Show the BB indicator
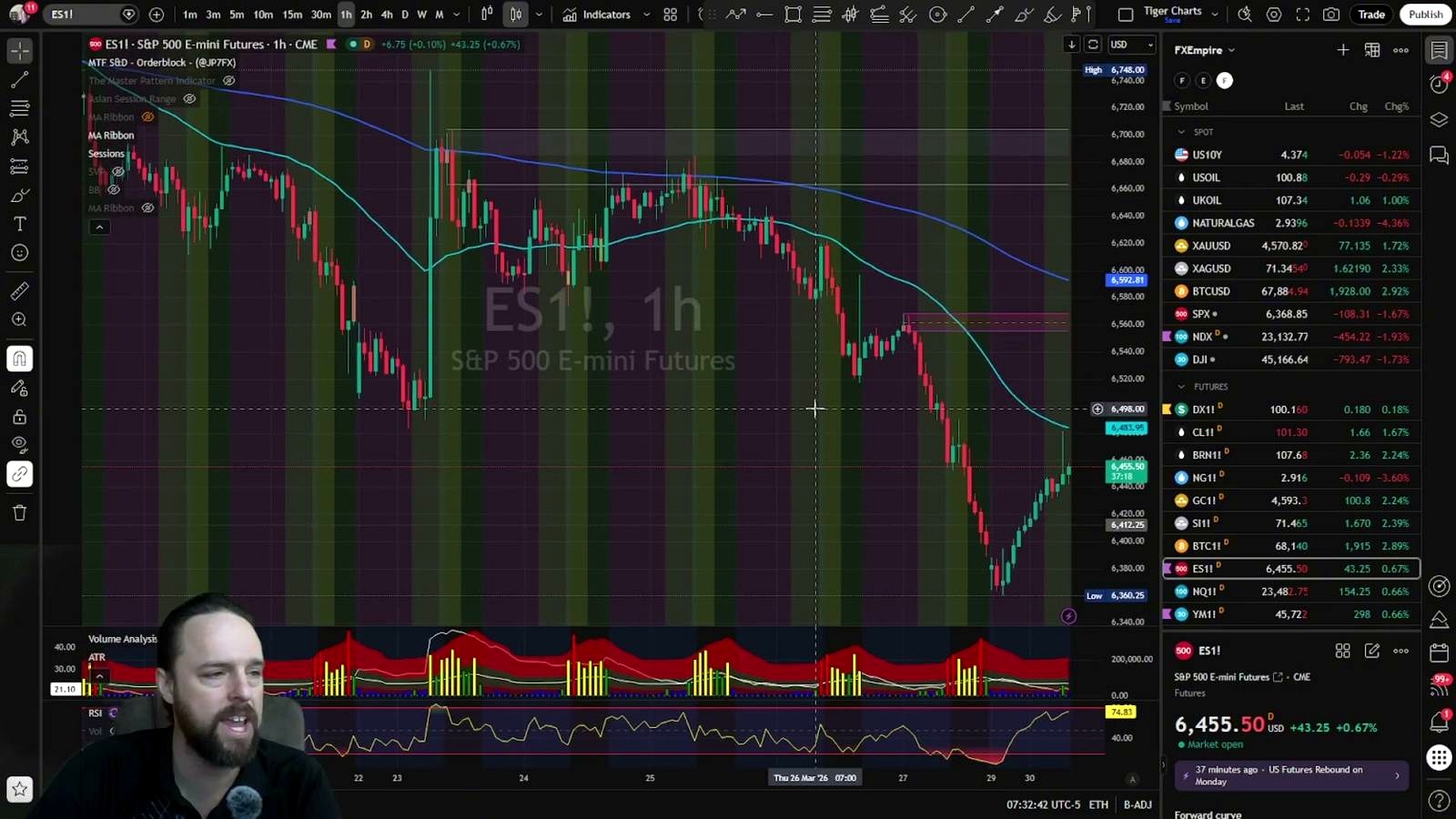Viewport: 1456px width, 819px height. [114, 190]
